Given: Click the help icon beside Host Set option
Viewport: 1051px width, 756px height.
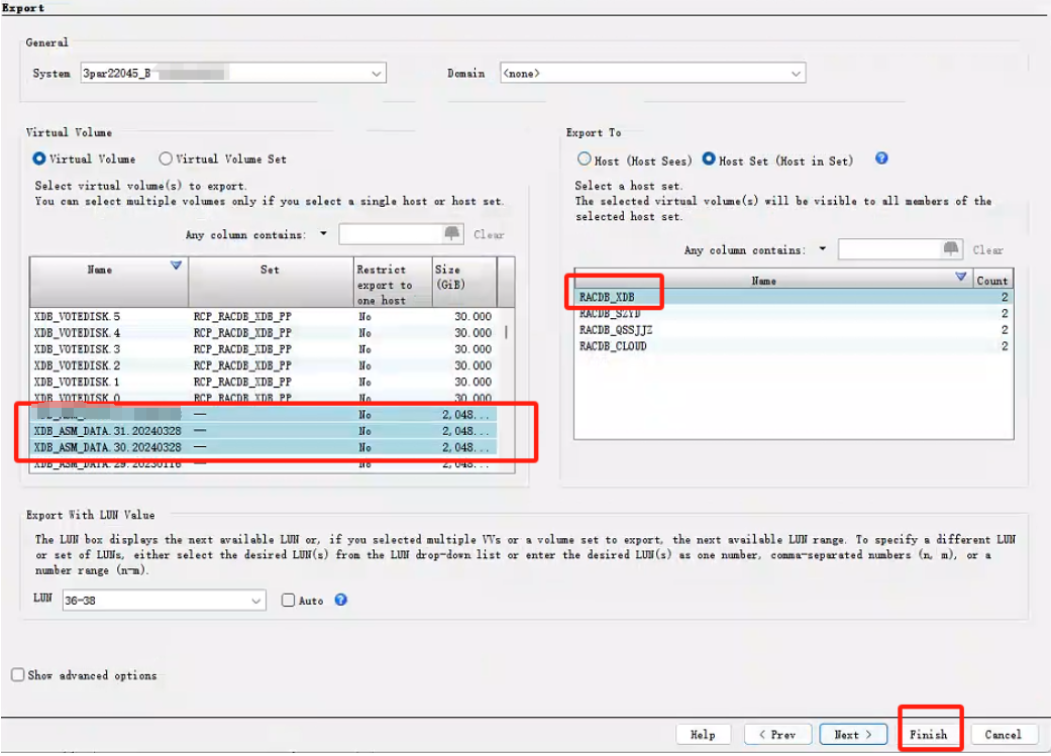Looking at the screenshot, I should coord(881,158).
